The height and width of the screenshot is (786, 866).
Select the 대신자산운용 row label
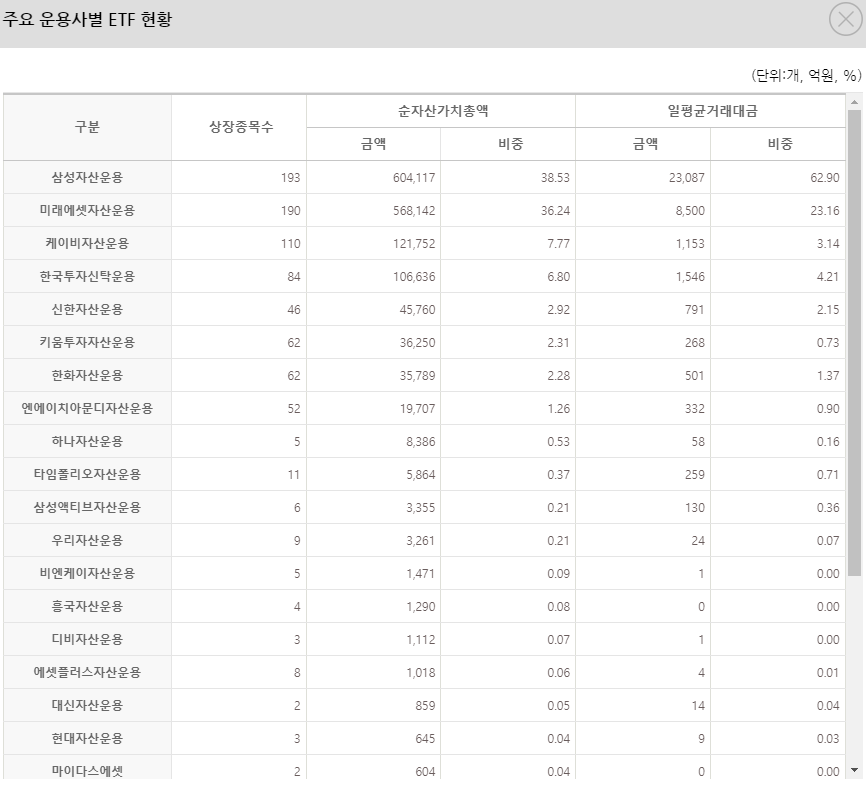click(87, 705)
